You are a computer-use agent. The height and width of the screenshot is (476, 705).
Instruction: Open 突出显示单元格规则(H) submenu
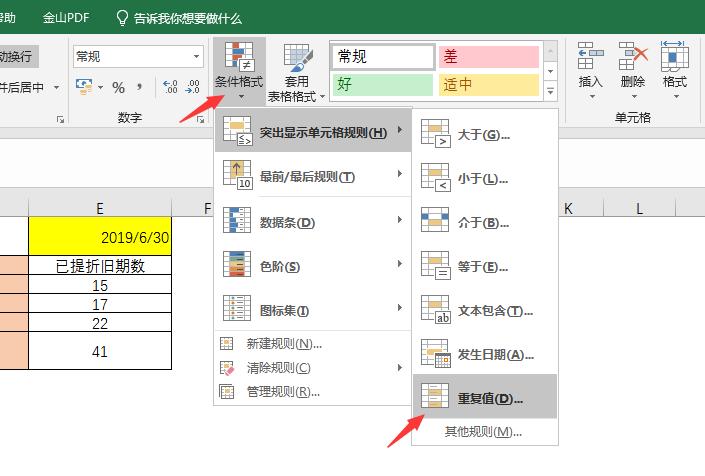coord(313,132)
